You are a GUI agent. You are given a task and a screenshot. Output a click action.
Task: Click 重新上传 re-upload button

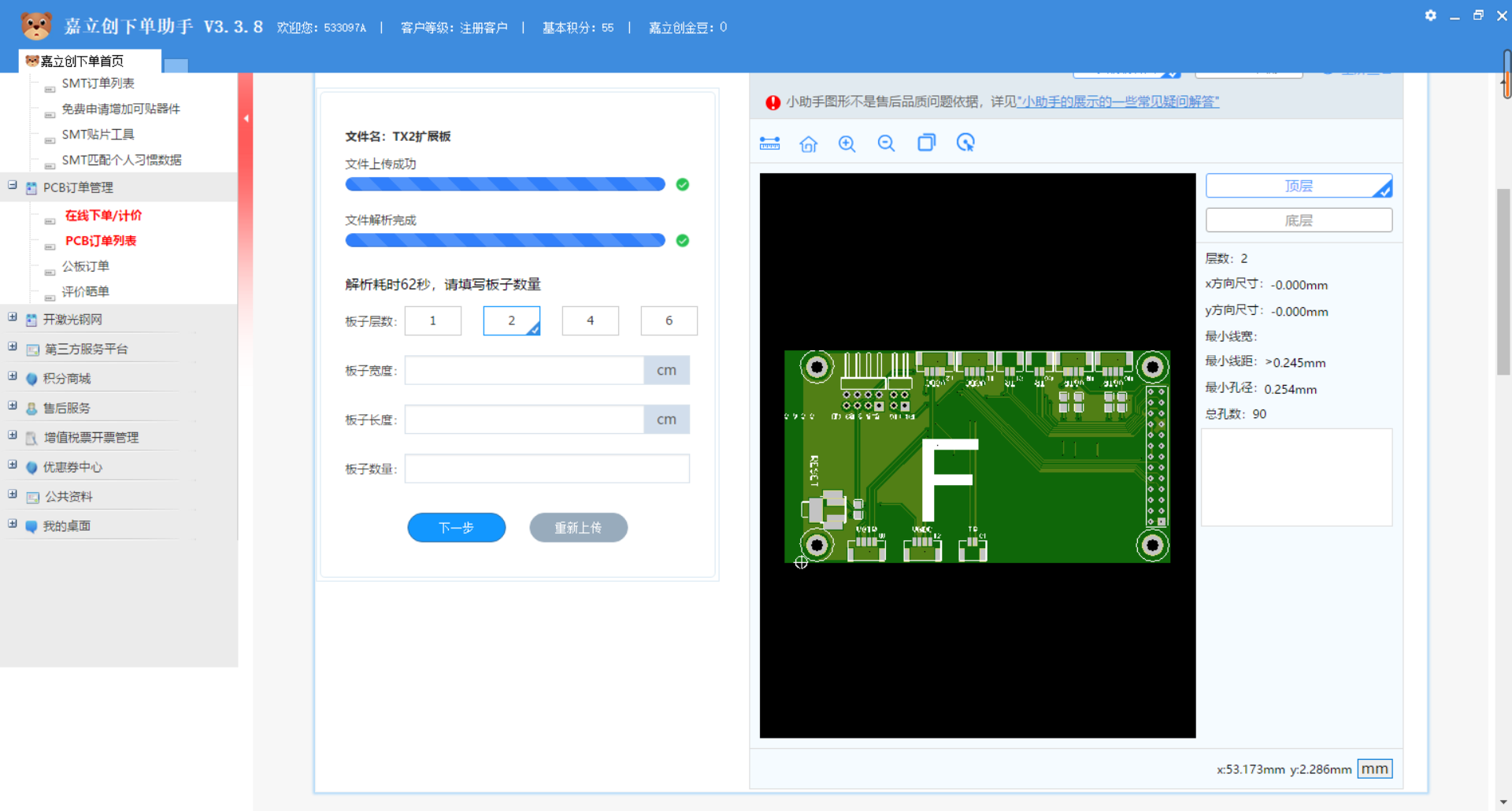[578, 528]
